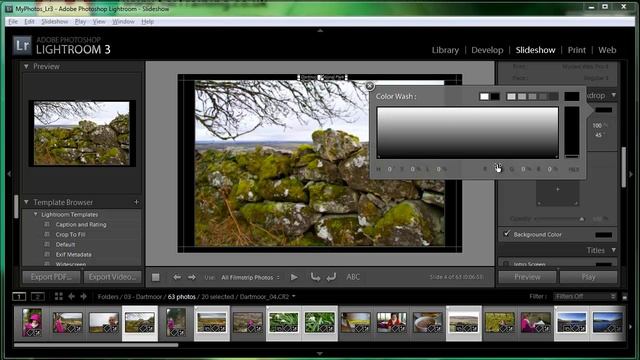Open the Slideshow menu in the menu bar
The width and height of the screenshot is (640, 360).
(55, 22)
